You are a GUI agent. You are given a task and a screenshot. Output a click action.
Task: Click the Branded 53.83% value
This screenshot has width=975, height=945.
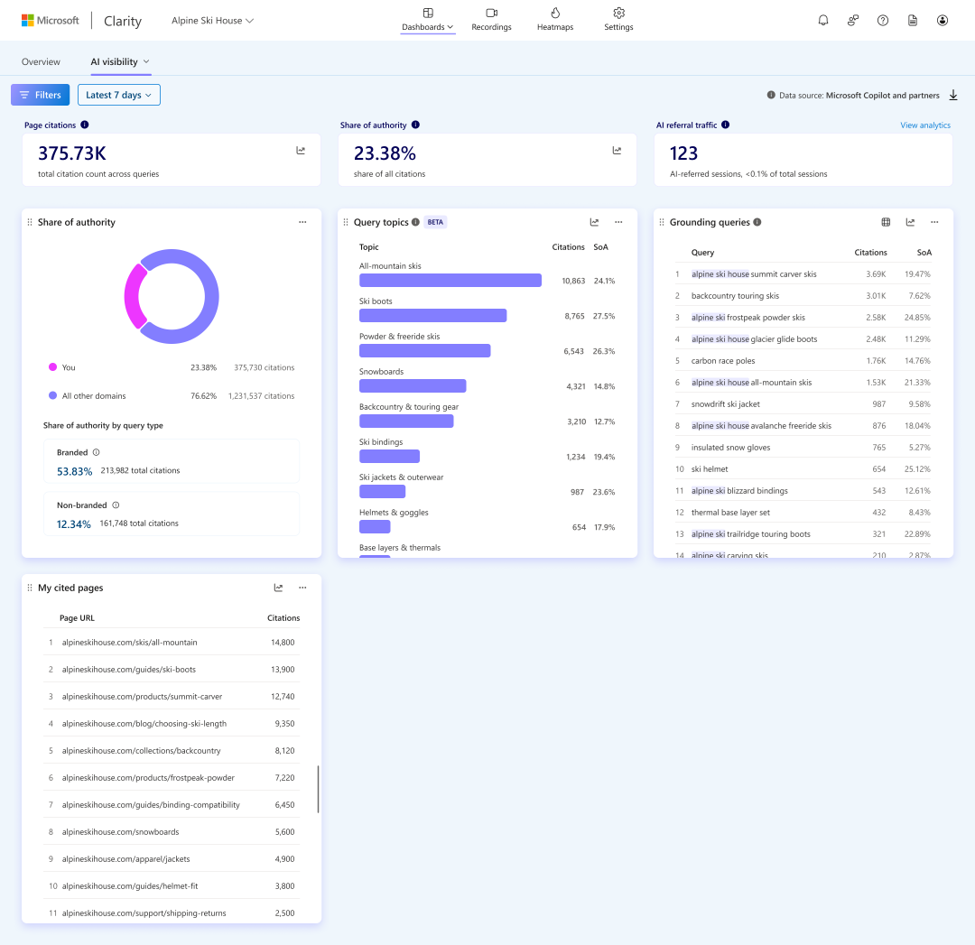pos(74,471)
